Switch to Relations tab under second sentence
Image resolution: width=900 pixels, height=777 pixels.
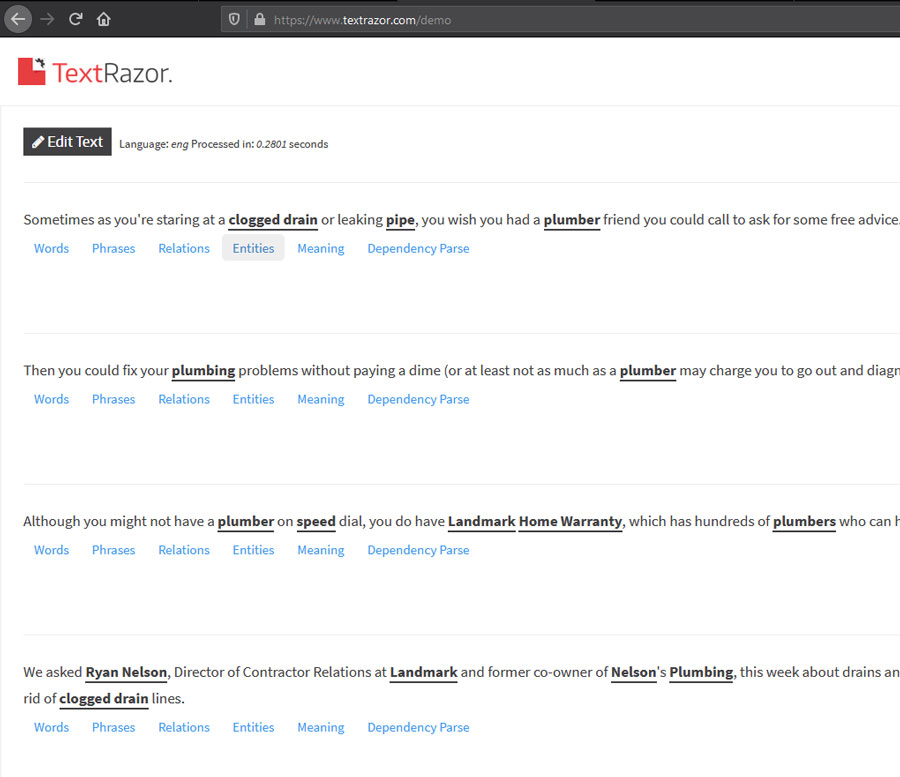tap(184, 399)
